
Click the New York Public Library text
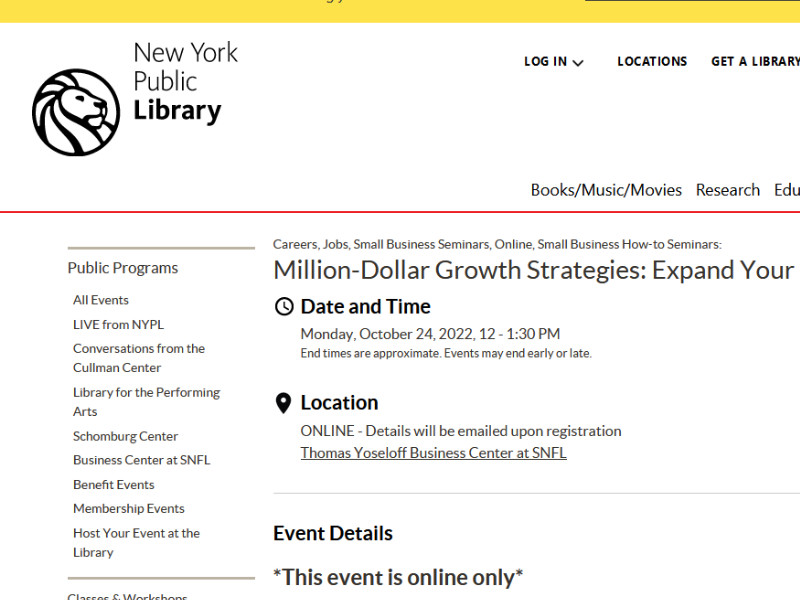point(185,82)
